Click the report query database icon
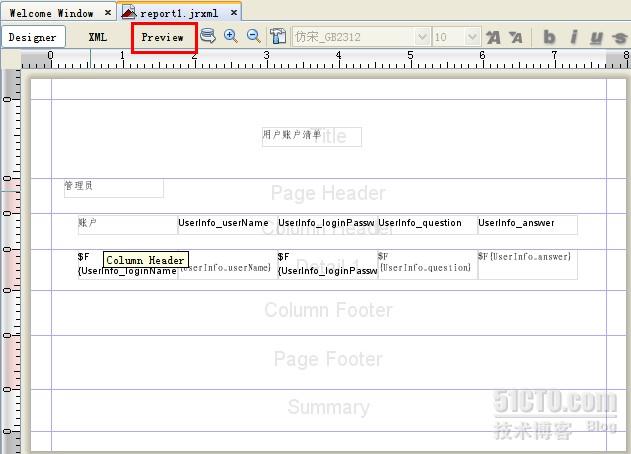Screen dimensions: 631x454 pos(208,36)
